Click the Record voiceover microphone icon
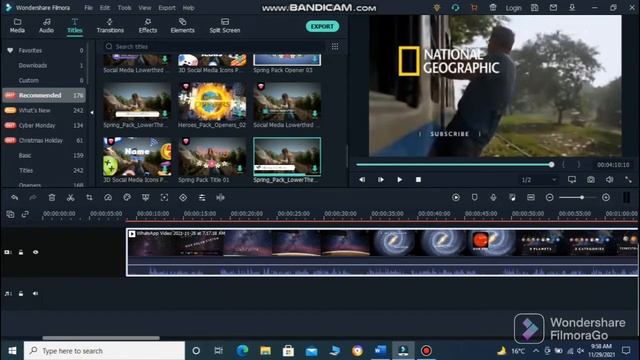Screen dimensions: 640x360 pos(493,198)
